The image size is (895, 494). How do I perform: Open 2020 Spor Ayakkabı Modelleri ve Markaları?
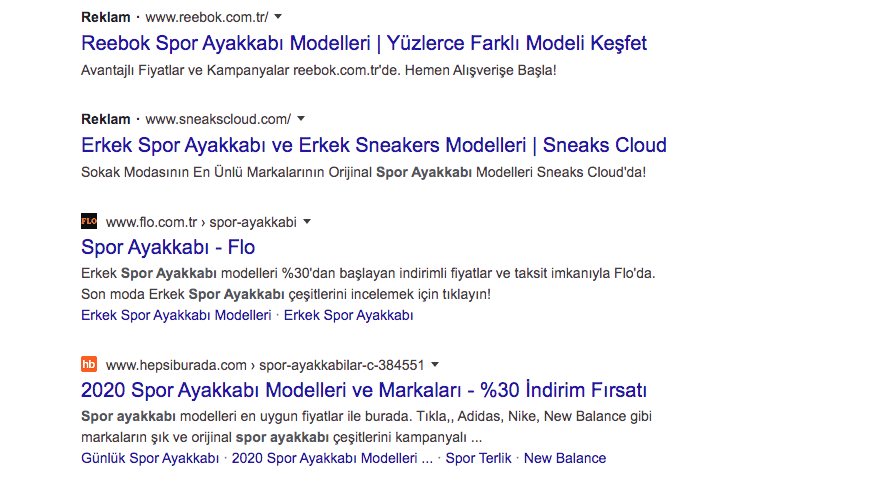[364, 390]
